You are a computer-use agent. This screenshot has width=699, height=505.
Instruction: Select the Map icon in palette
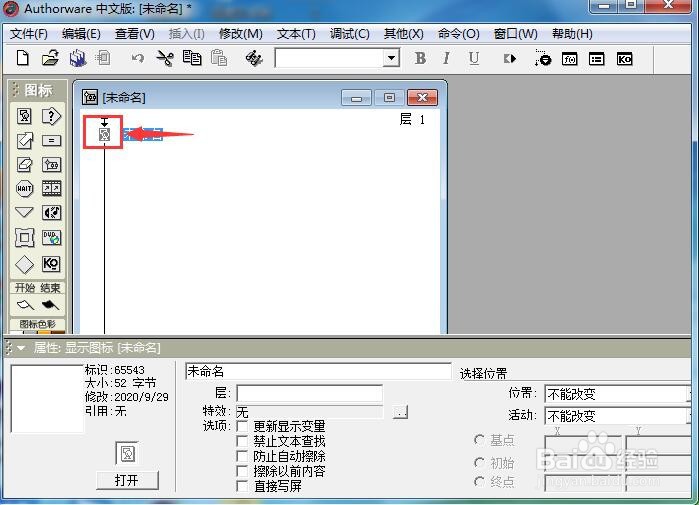point(51,164)
